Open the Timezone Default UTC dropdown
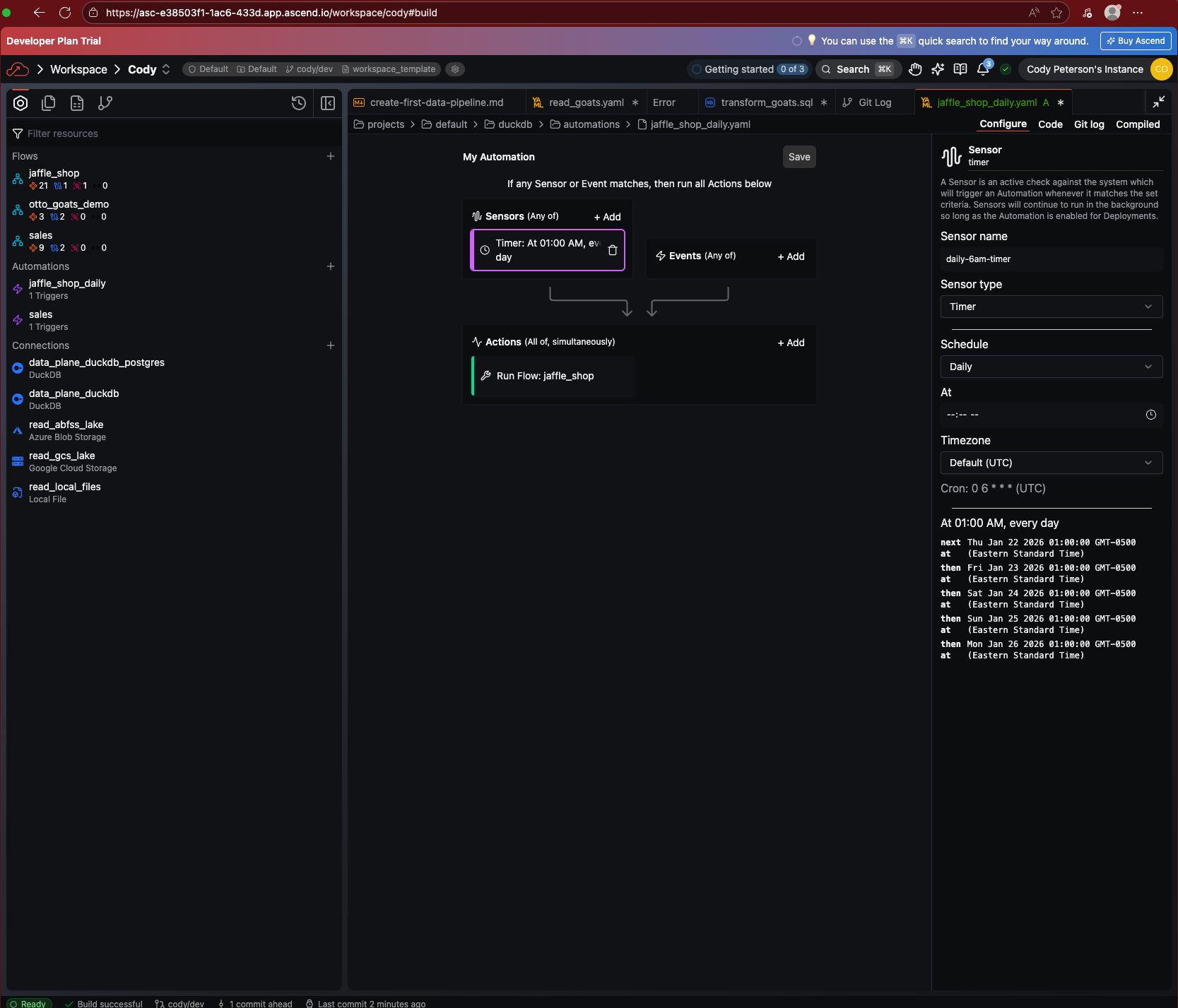 tap(1050, 463)
